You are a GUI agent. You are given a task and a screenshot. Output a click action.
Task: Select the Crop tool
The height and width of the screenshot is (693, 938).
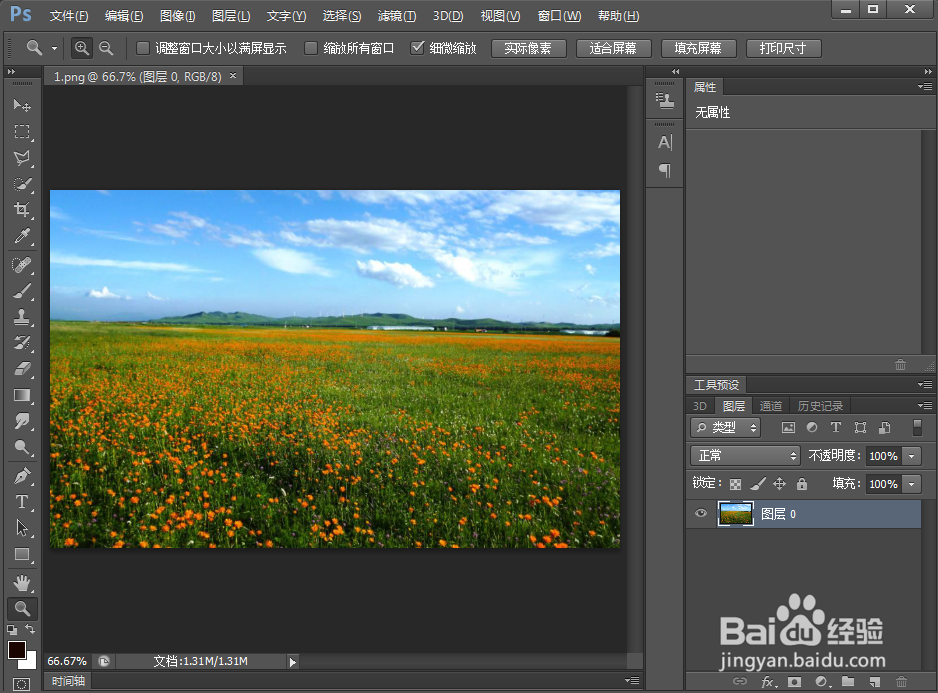tap(22, 209)
